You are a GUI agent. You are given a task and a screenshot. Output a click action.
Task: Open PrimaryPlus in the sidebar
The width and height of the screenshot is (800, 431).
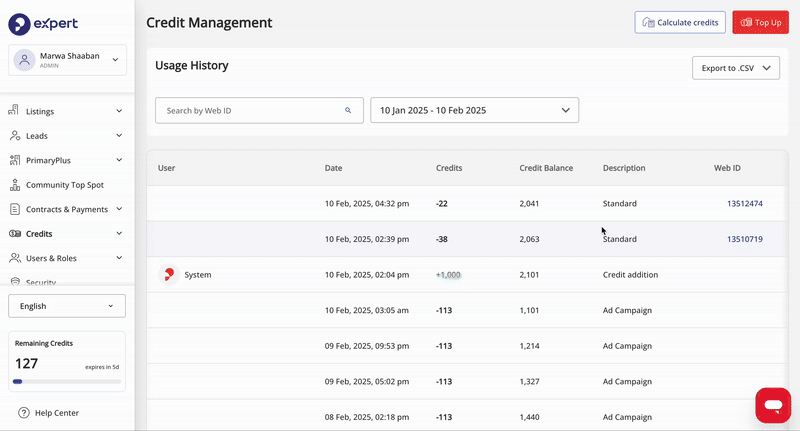(48, 160)
